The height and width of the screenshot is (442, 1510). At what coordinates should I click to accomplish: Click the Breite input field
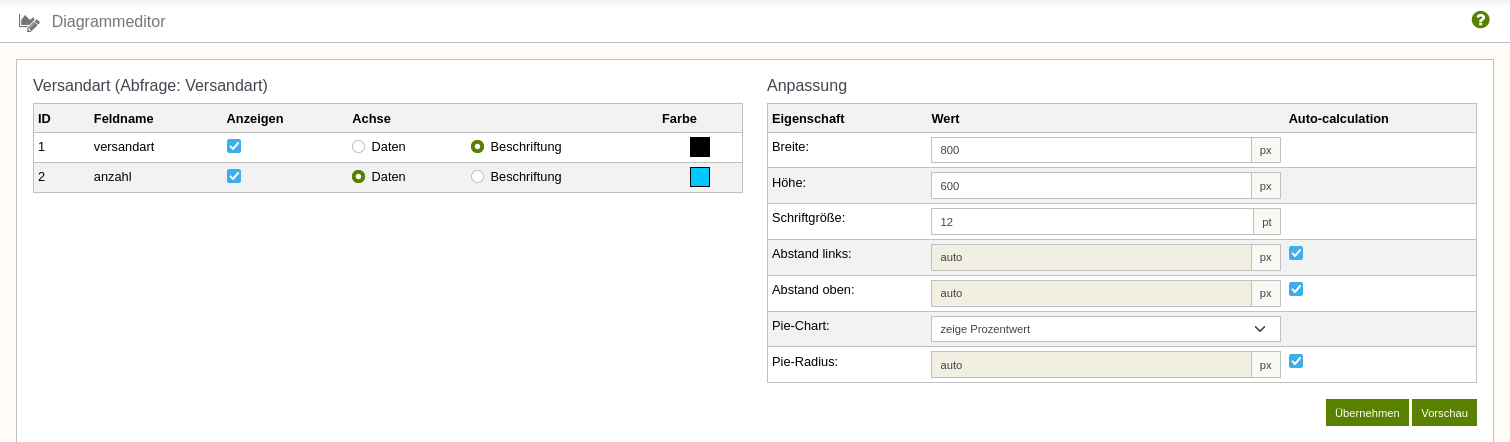pos(1091,150)
